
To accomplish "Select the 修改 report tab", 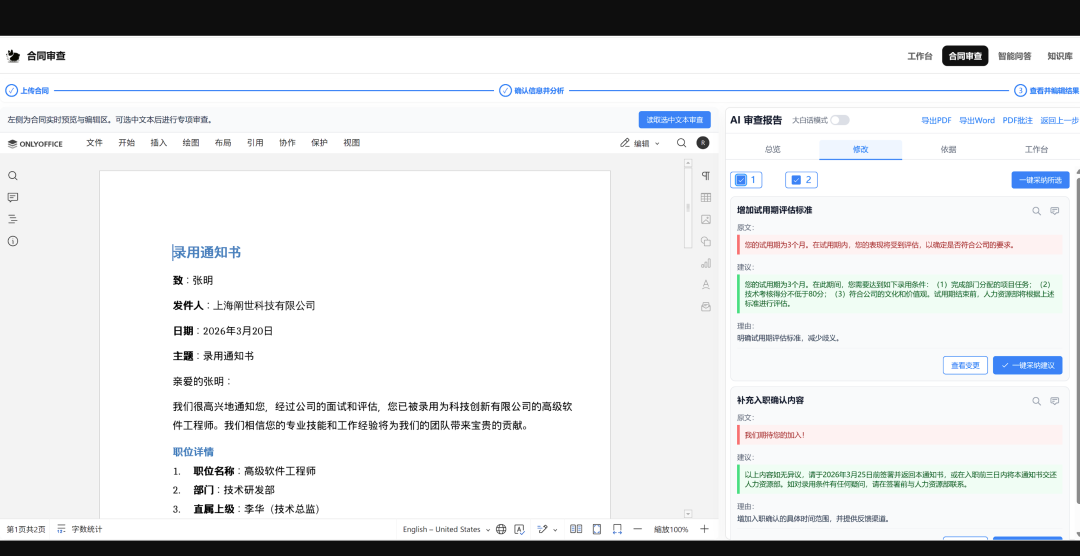I will (860, 150).
